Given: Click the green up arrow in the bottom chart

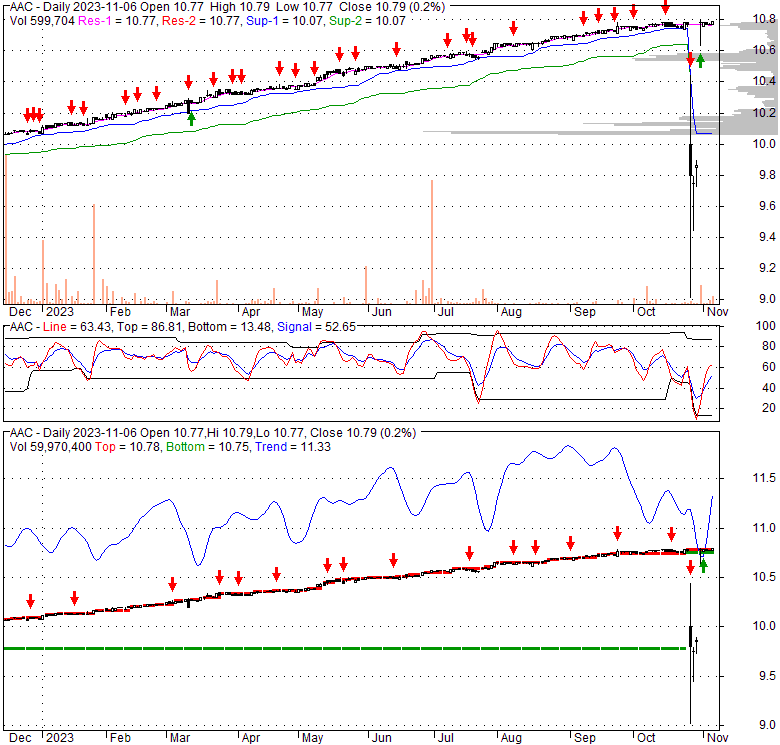Looking at the screenshot, I should tap(703, 566).
